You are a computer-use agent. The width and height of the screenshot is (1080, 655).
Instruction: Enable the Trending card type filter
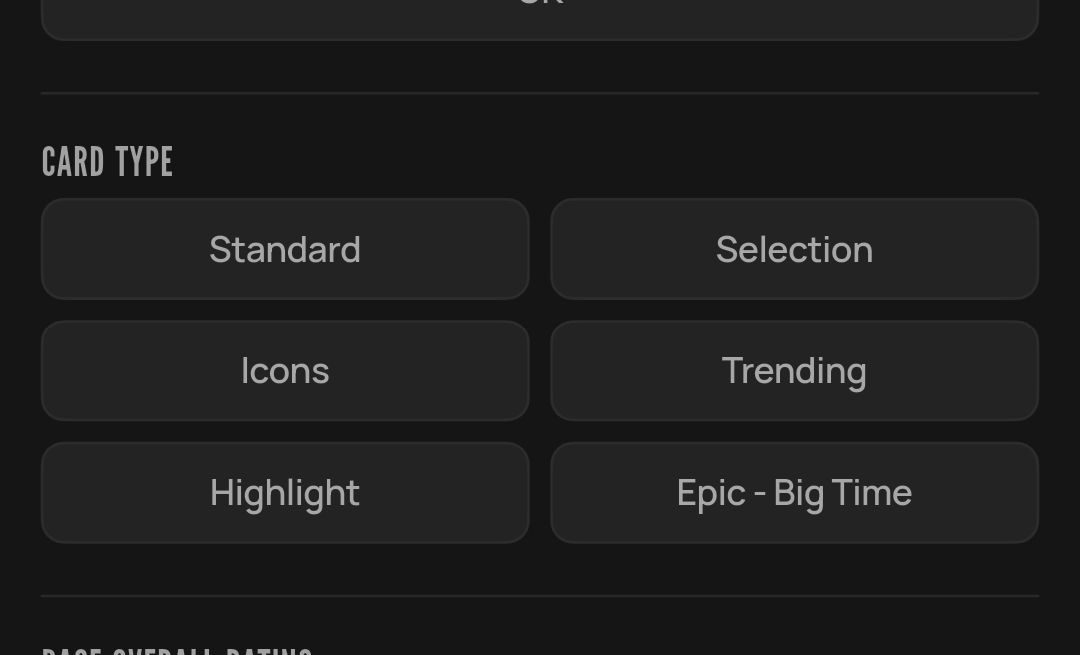pos(794,371)
